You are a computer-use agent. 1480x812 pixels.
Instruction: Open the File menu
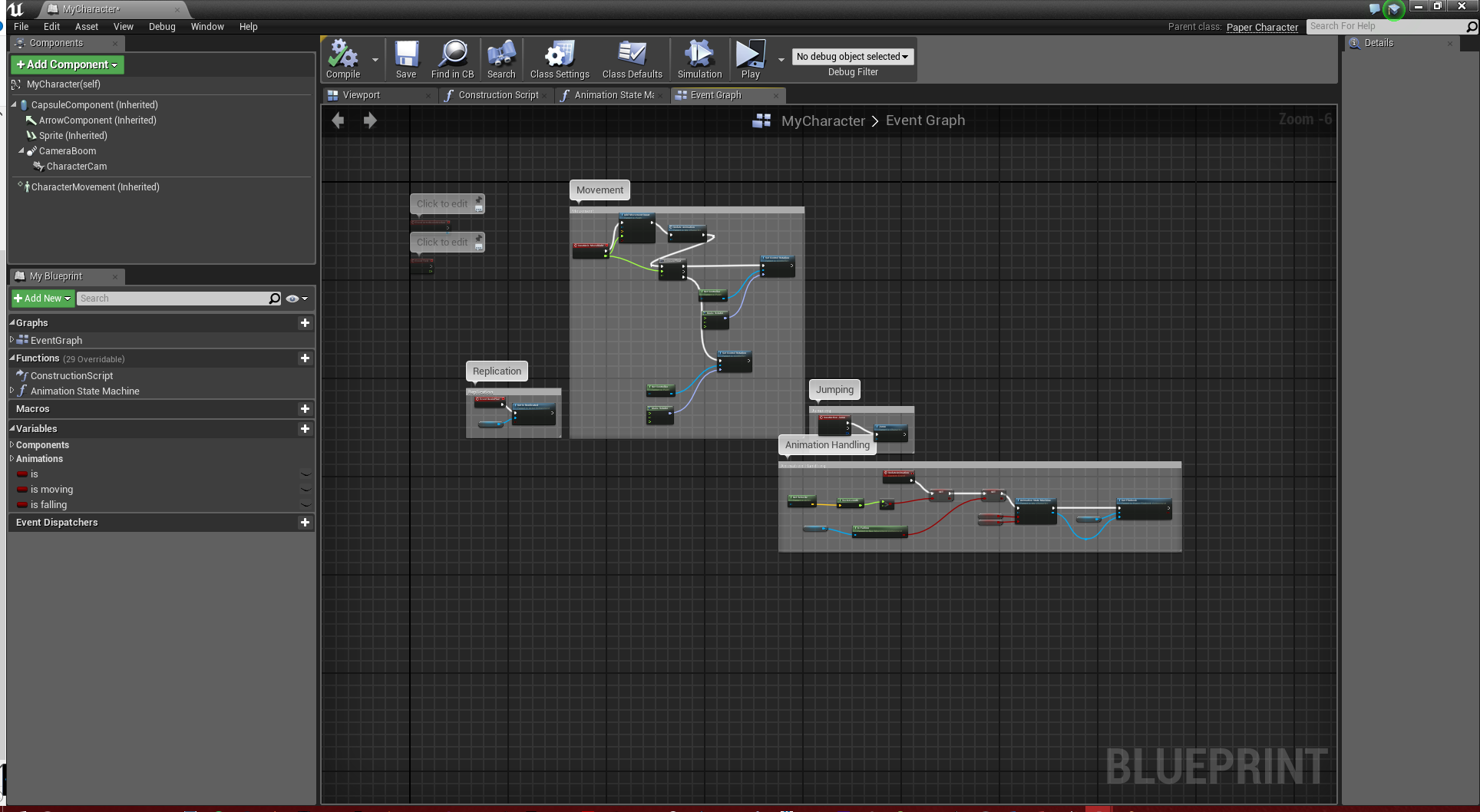[x=21, y=26]
